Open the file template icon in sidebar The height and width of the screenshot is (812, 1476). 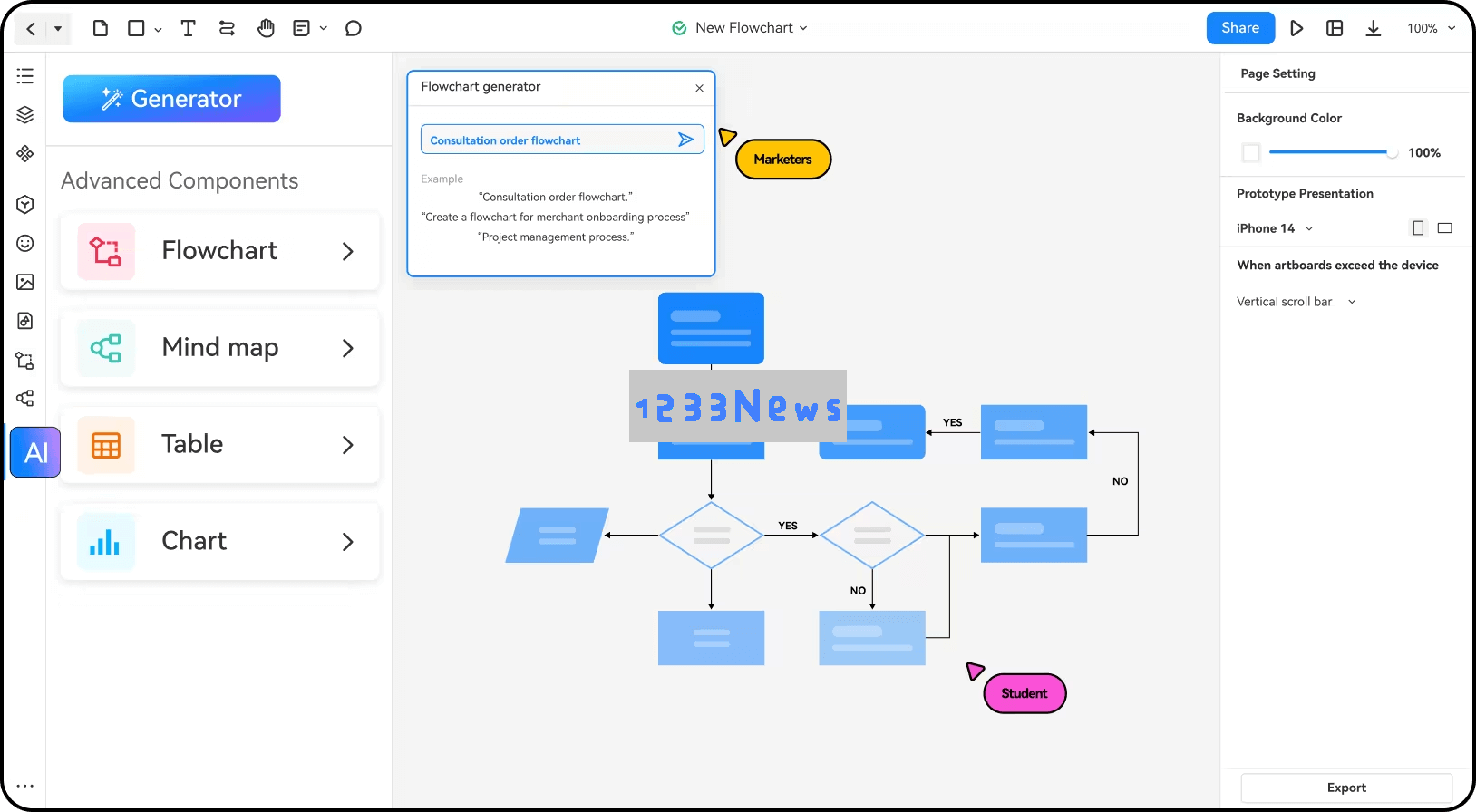(x=25, y=321)
